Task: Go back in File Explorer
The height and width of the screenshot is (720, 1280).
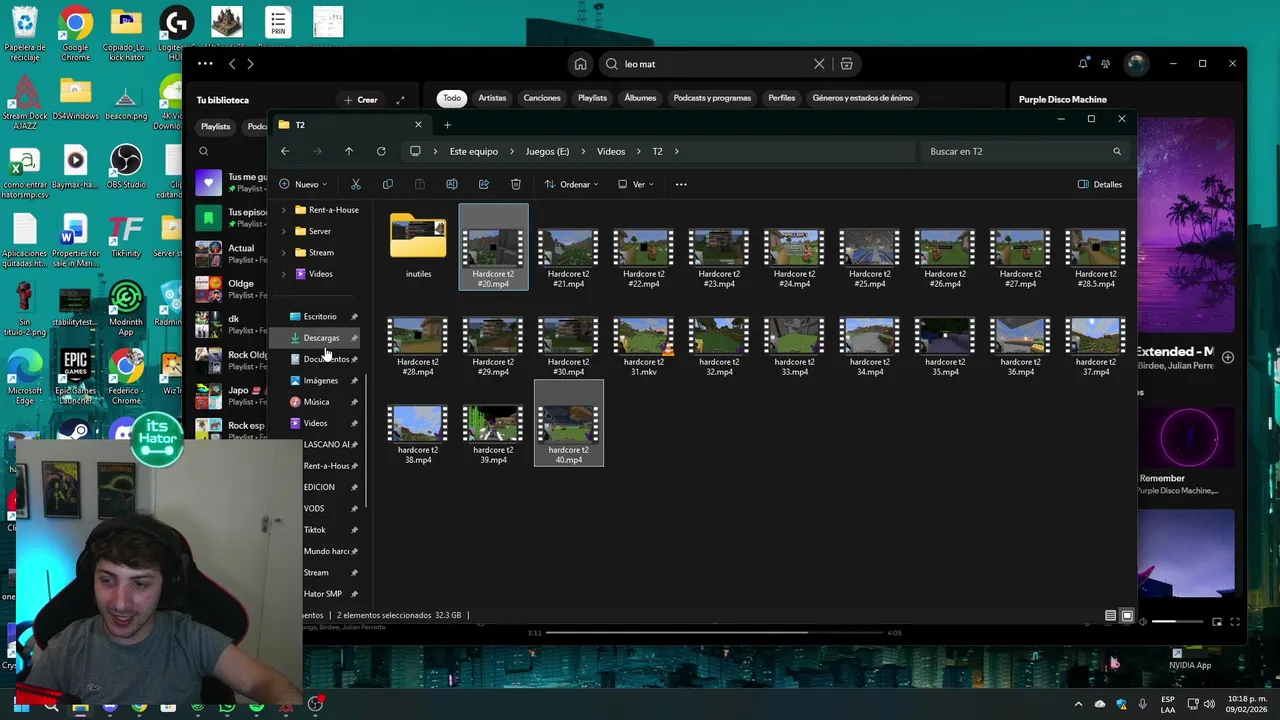Action: 285,151
